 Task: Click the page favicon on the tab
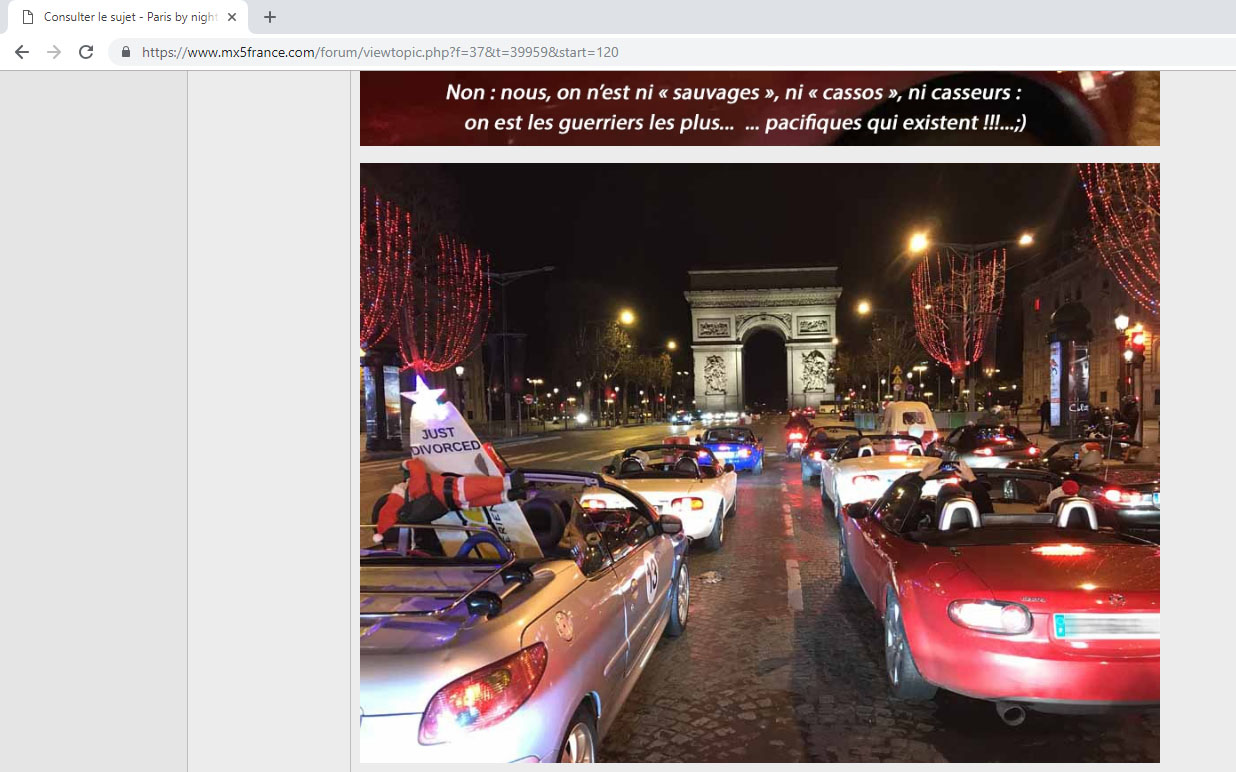[x=28, y=17]
